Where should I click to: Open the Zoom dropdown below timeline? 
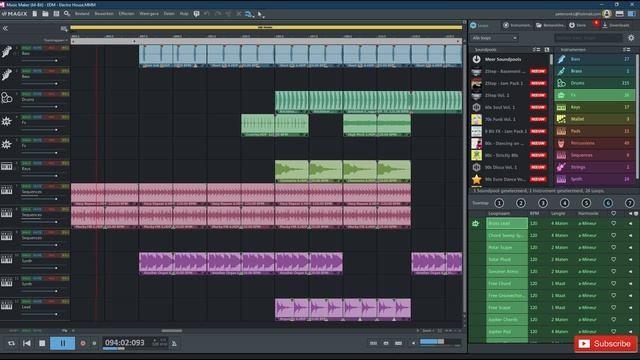429,331
